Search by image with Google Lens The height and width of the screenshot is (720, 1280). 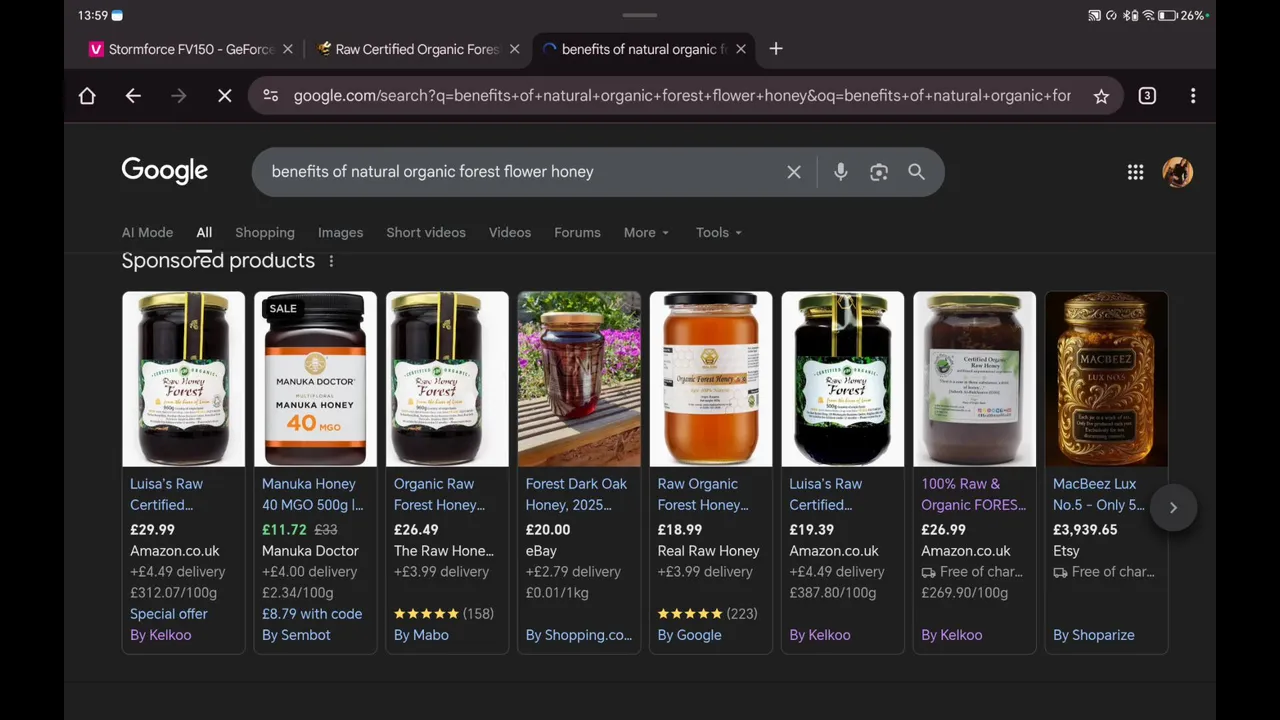coord(878,172)
